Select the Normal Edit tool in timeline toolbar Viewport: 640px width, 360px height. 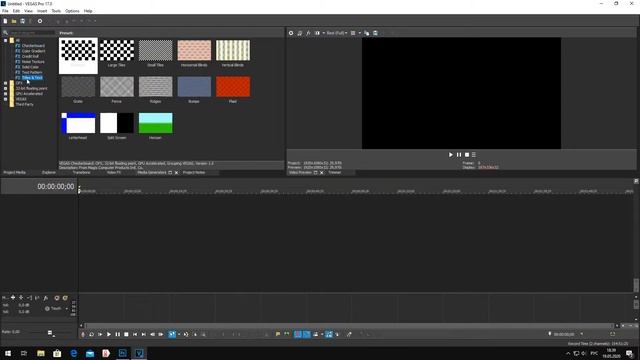pos(172,334)
